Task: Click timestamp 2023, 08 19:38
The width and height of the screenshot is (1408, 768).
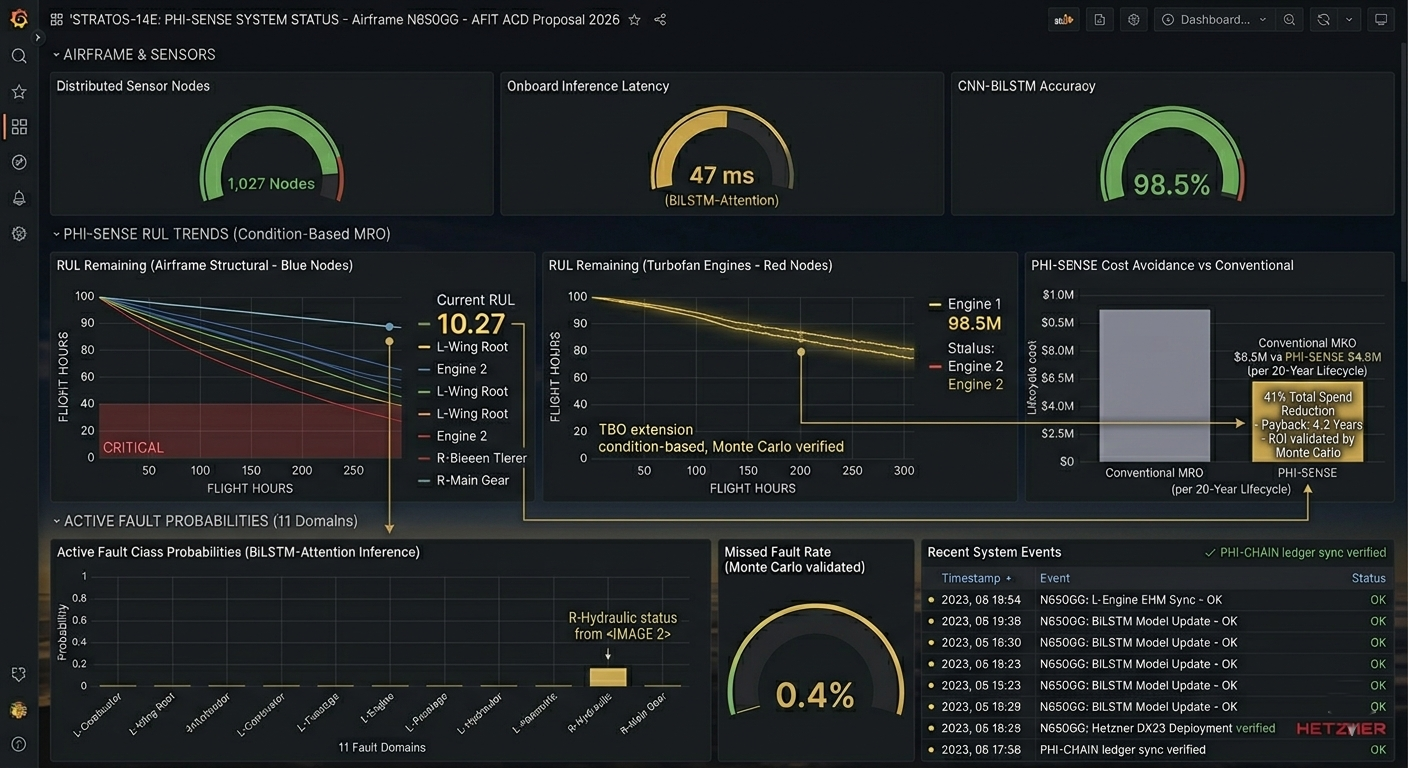Action: (x=981, y=621)
